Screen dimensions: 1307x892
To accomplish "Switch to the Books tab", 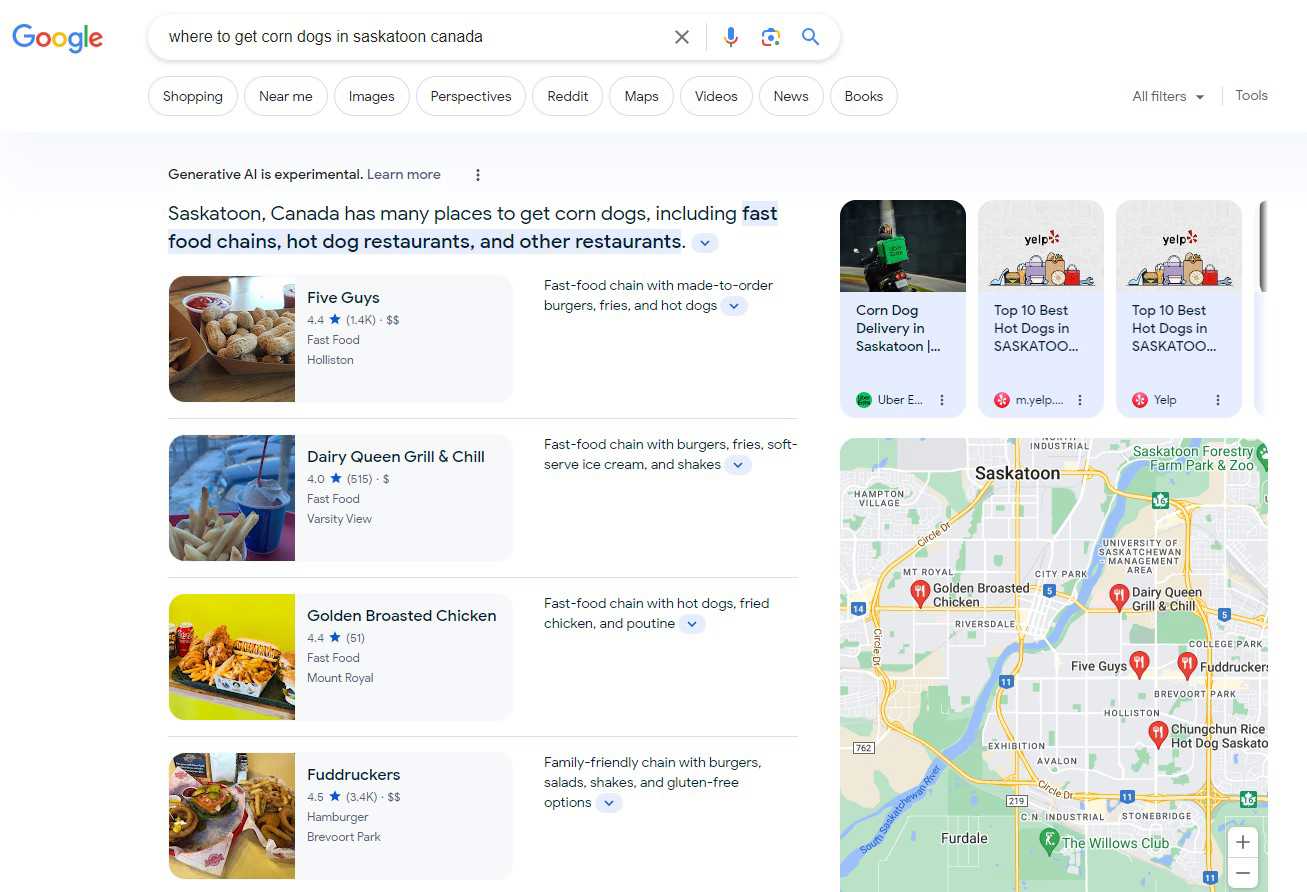I will click(864, 96).
